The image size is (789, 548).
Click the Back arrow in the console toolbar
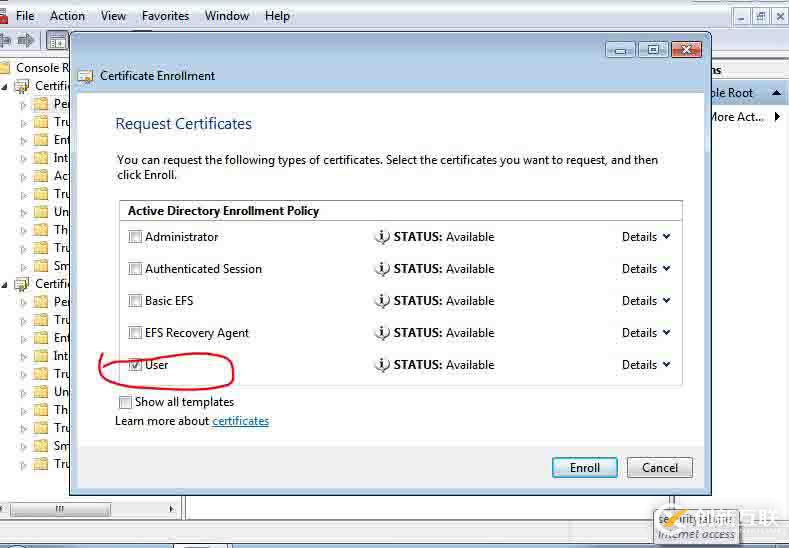(6, 40)
